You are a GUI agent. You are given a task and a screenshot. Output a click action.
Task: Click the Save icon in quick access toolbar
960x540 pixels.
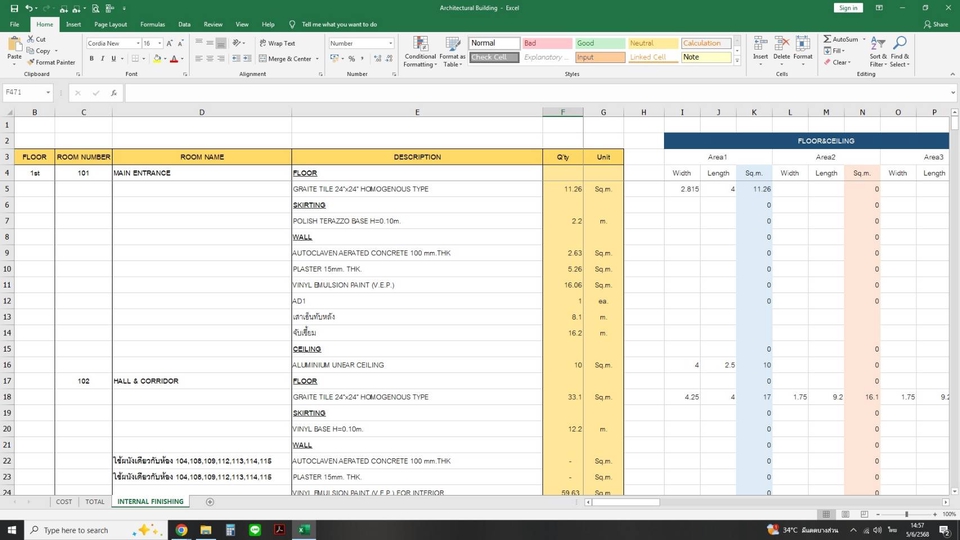coord(12,8)
